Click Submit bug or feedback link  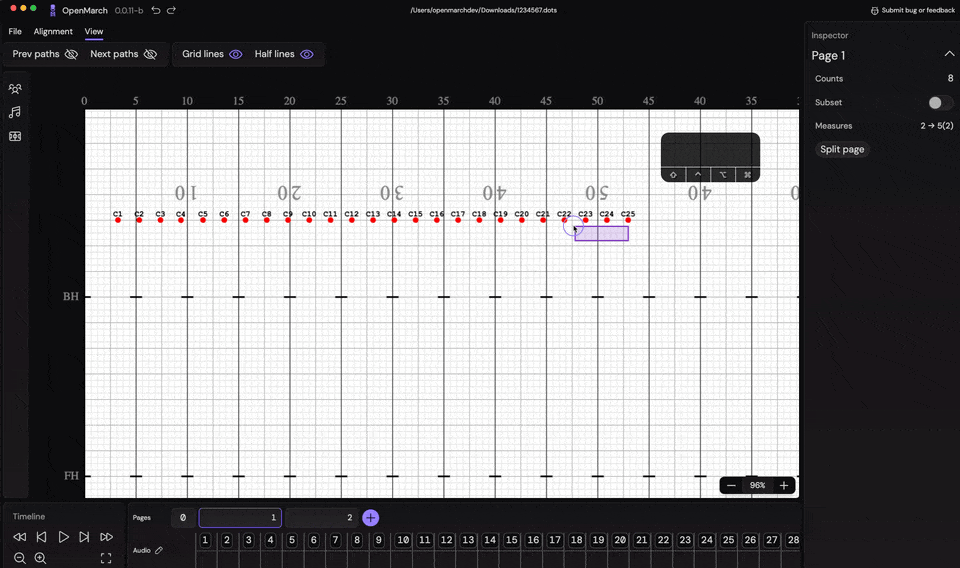912,10
